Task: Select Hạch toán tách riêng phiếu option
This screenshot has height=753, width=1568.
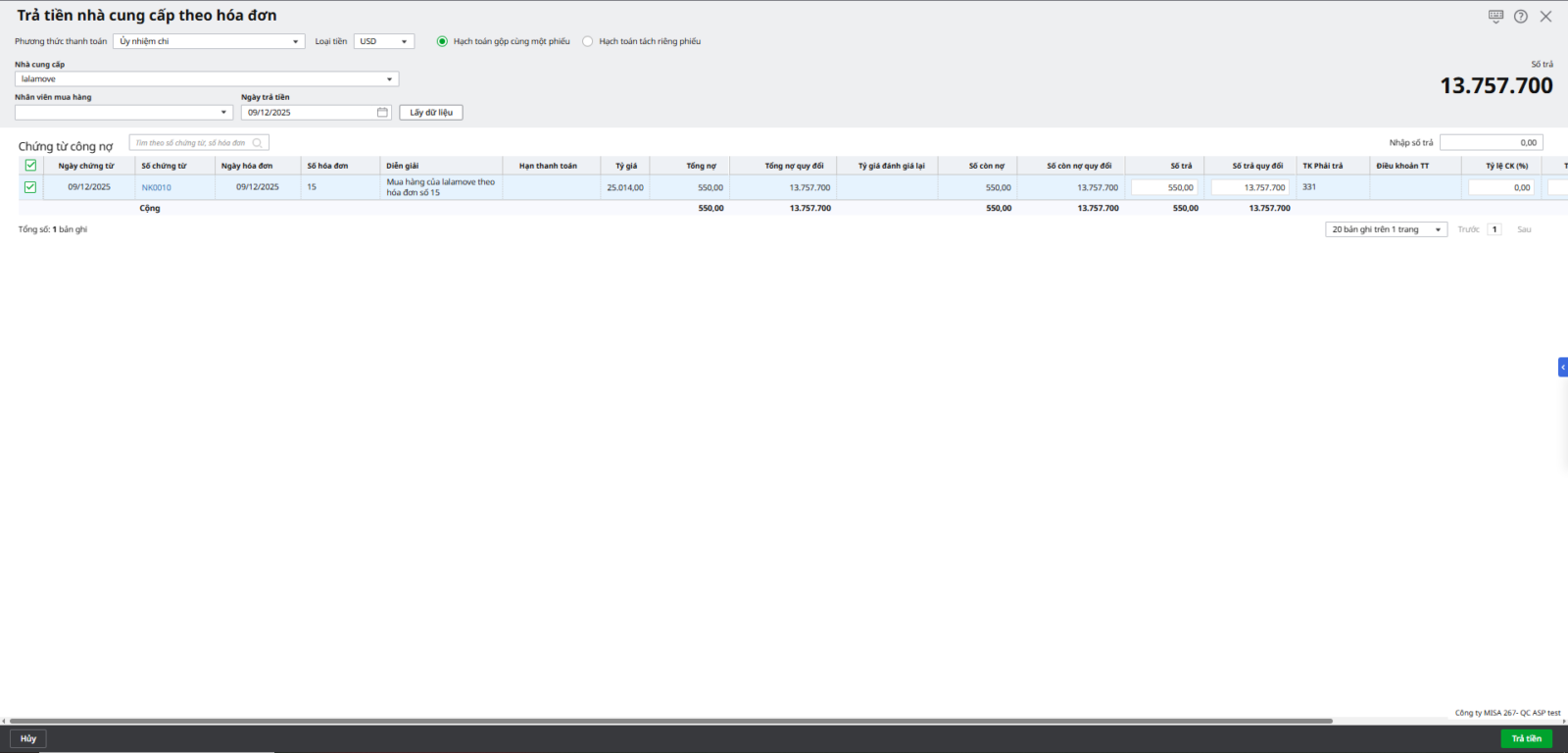Action: pos(588,41)
